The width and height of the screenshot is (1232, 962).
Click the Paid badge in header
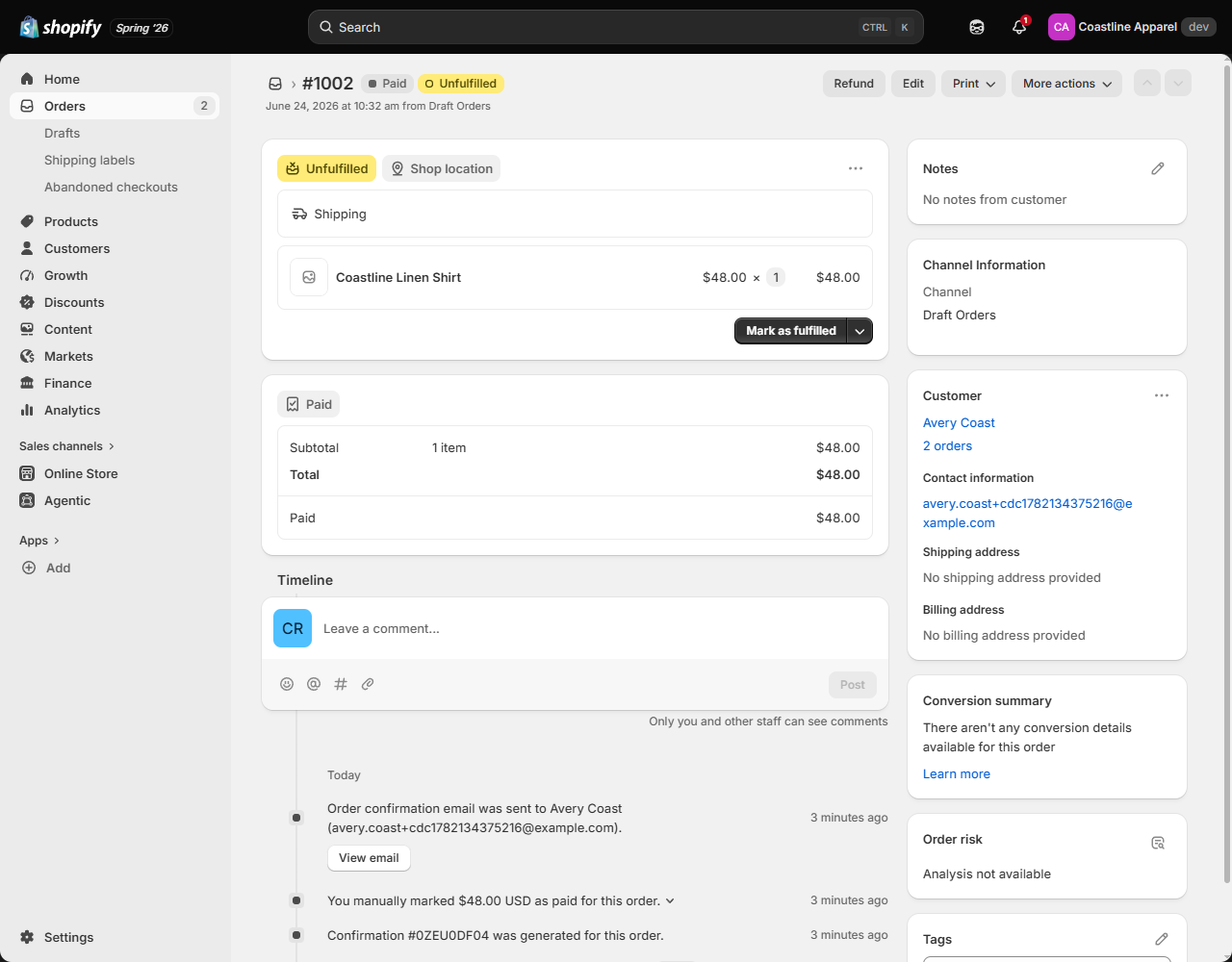387,84
